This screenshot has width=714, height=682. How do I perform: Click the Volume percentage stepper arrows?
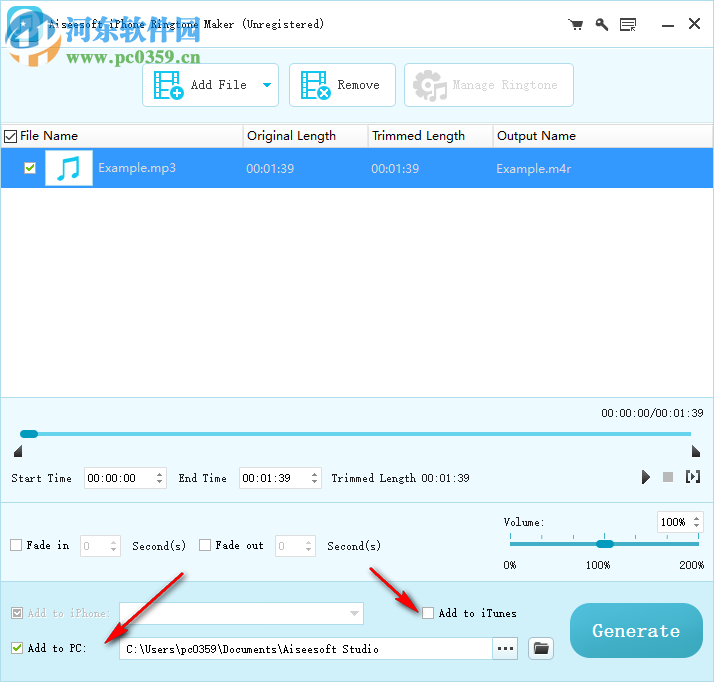tap(696, 522)
